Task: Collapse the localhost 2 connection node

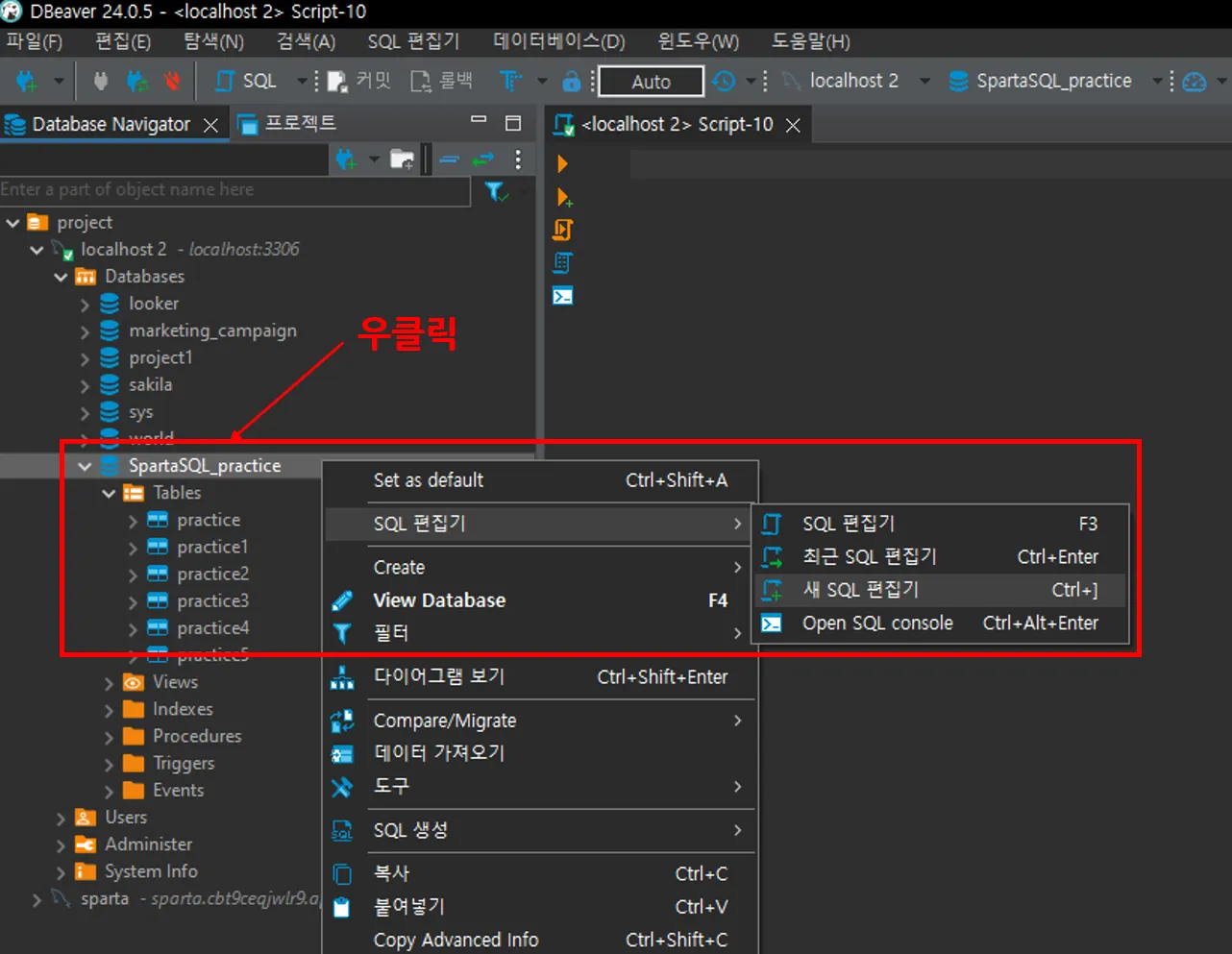Action: tap(37, 250)
